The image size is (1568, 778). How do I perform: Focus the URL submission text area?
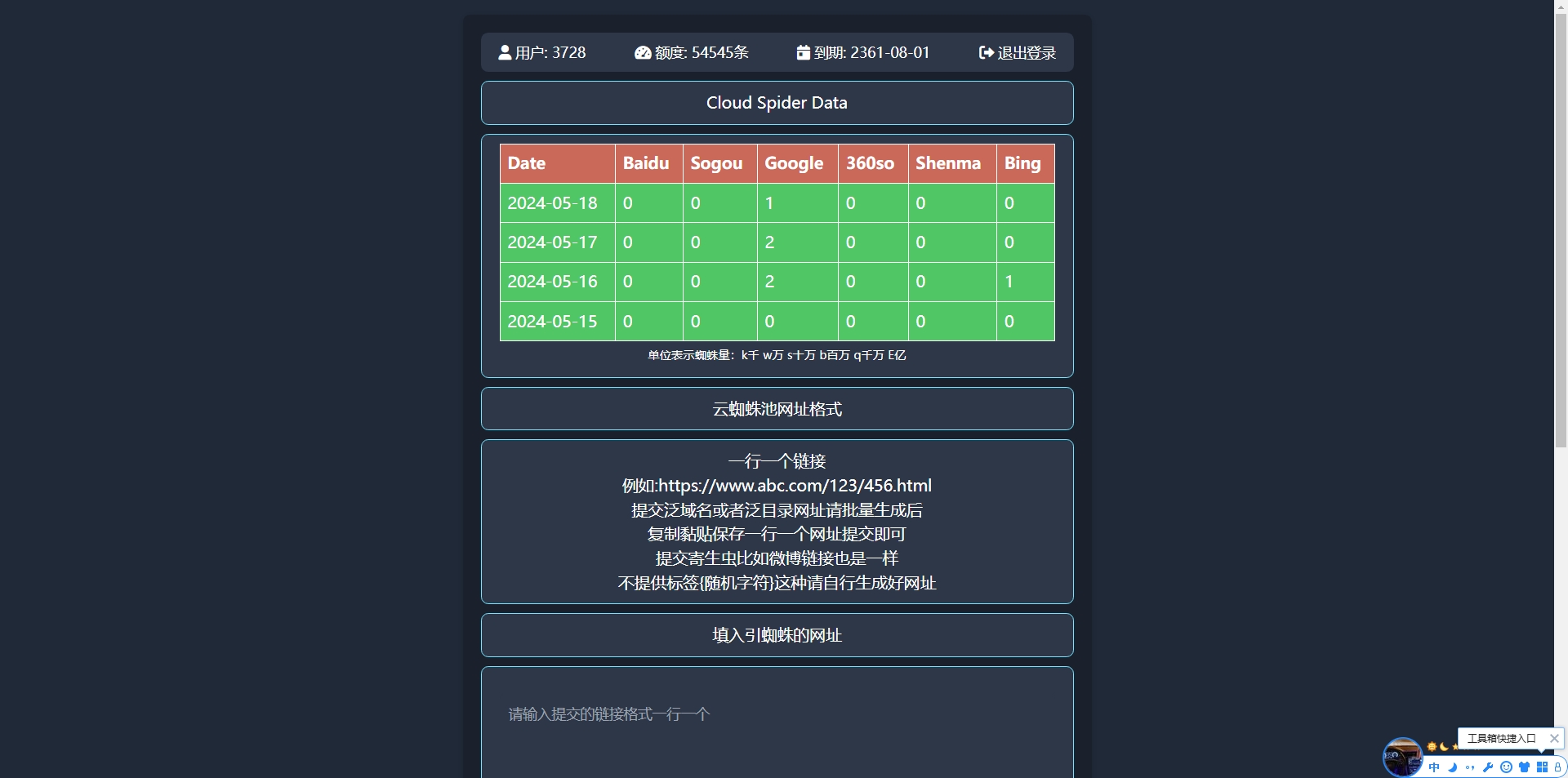tap(777, 722)
